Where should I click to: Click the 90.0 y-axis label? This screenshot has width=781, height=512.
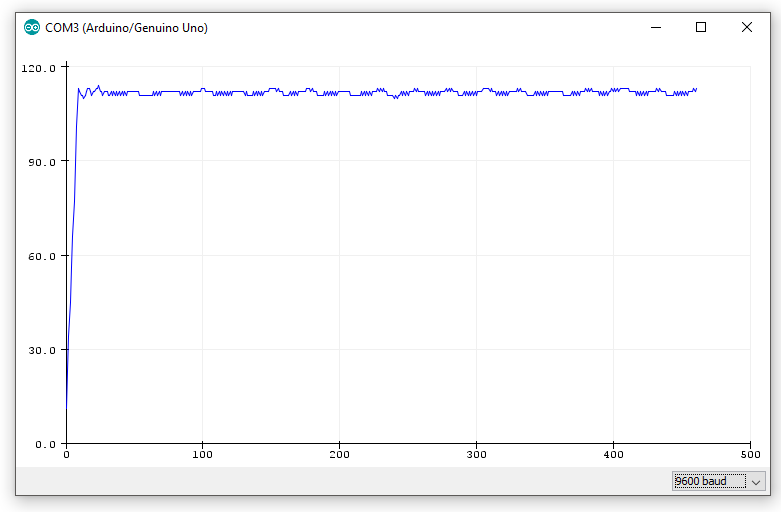point(42,162)
